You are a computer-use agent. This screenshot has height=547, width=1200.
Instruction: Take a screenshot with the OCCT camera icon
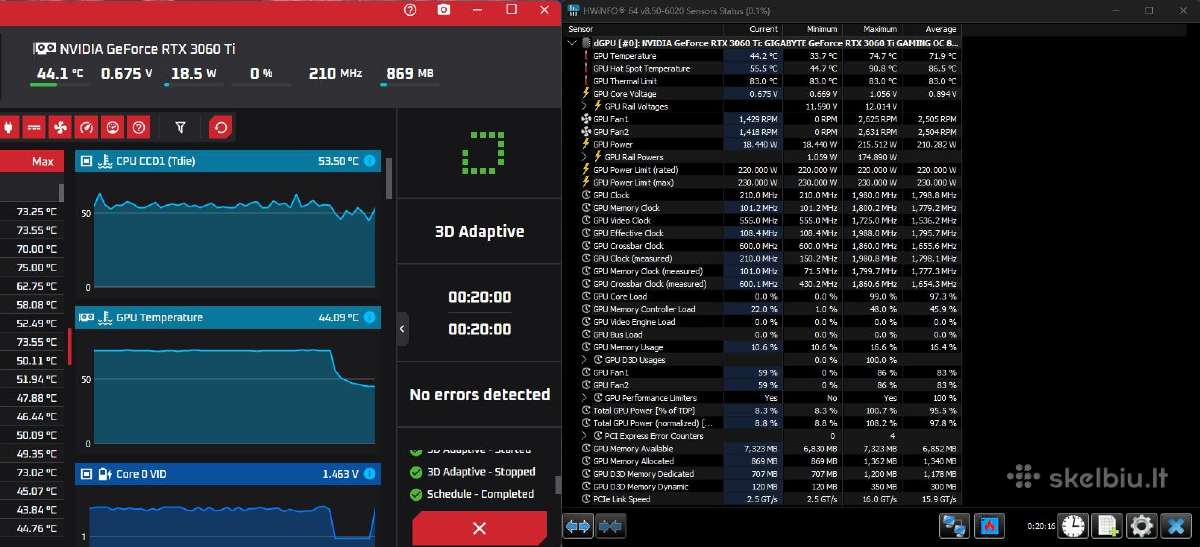(x=444, y=10)
